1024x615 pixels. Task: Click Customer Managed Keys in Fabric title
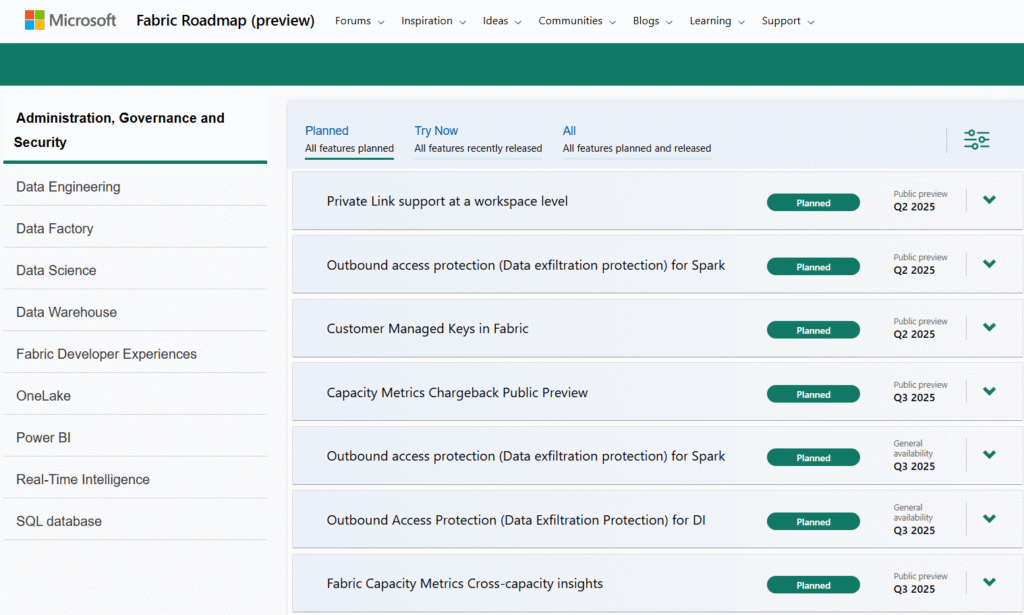point(428,328)
